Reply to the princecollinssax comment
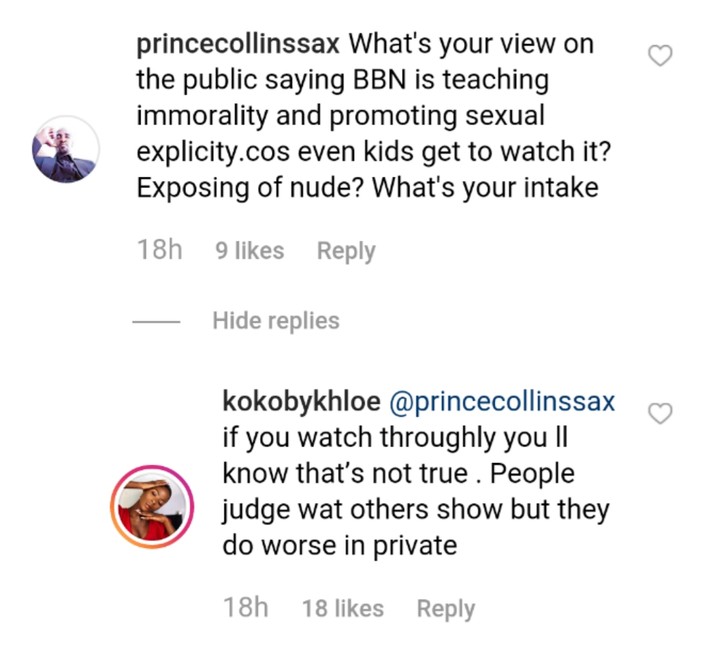The height and width of the screenshot is (646, 720). pos(346,251)
